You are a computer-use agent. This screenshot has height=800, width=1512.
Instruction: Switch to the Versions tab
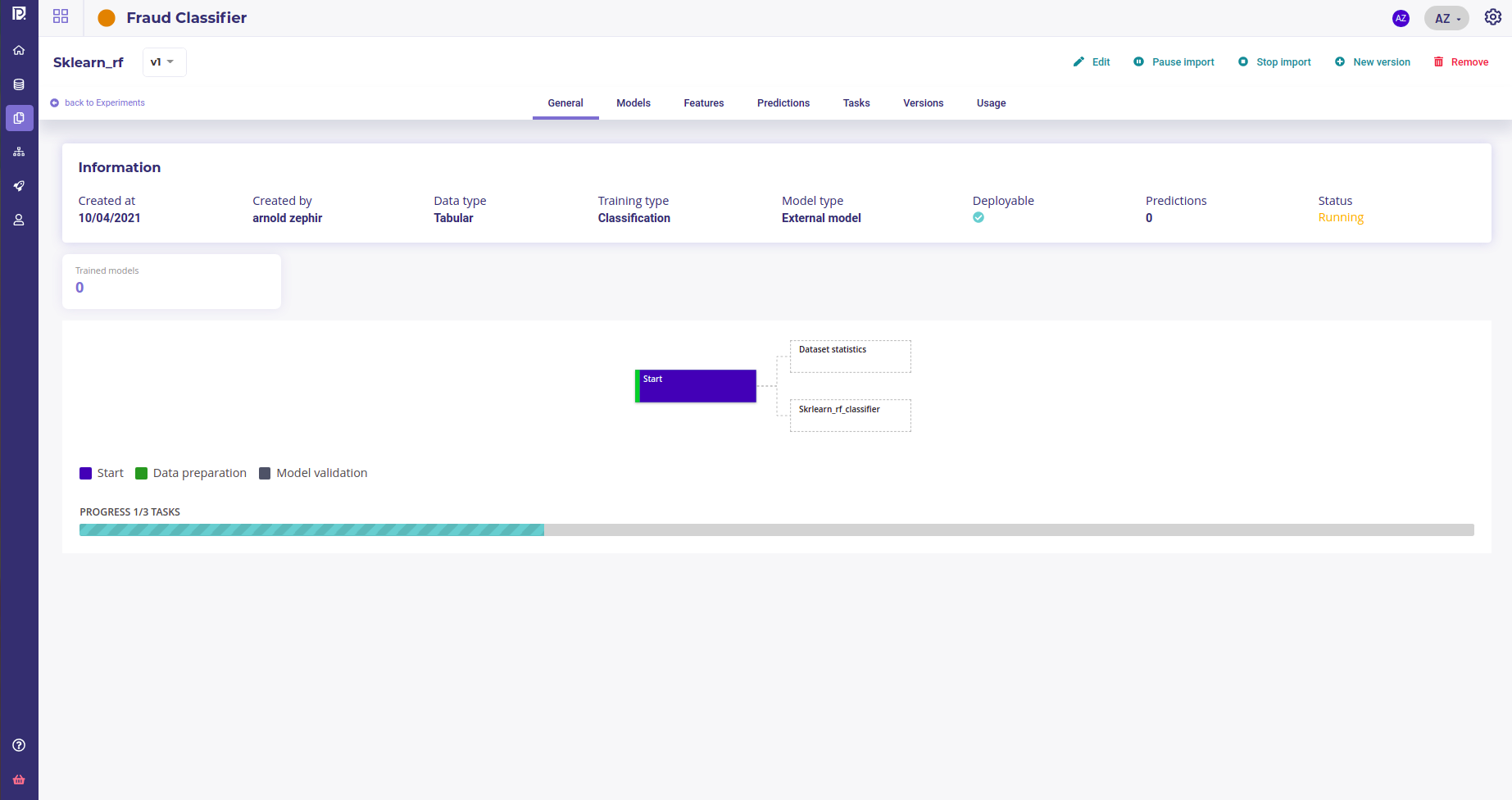pyautogui.click(x=924, y=103)
